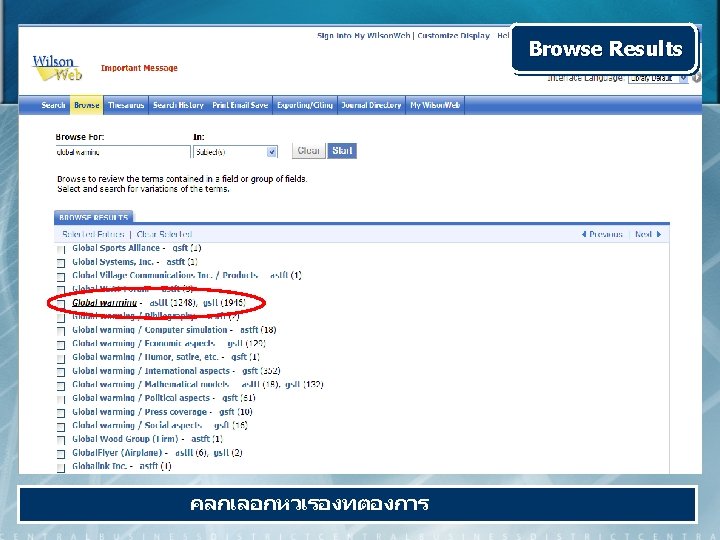Open Global warming / Economic aspects entry
The width and height of the screenshot is (720, 540).
(x=143, y=343)
